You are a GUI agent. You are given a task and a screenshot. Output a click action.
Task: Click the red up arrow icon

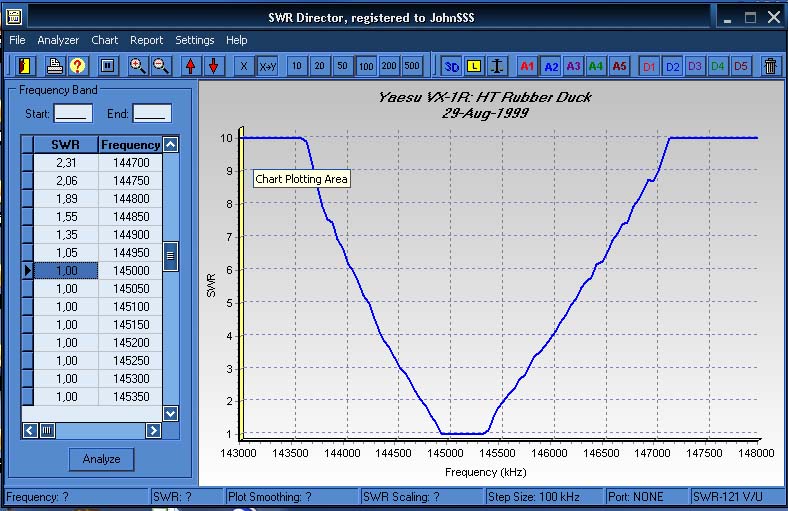tap(190, 66)
